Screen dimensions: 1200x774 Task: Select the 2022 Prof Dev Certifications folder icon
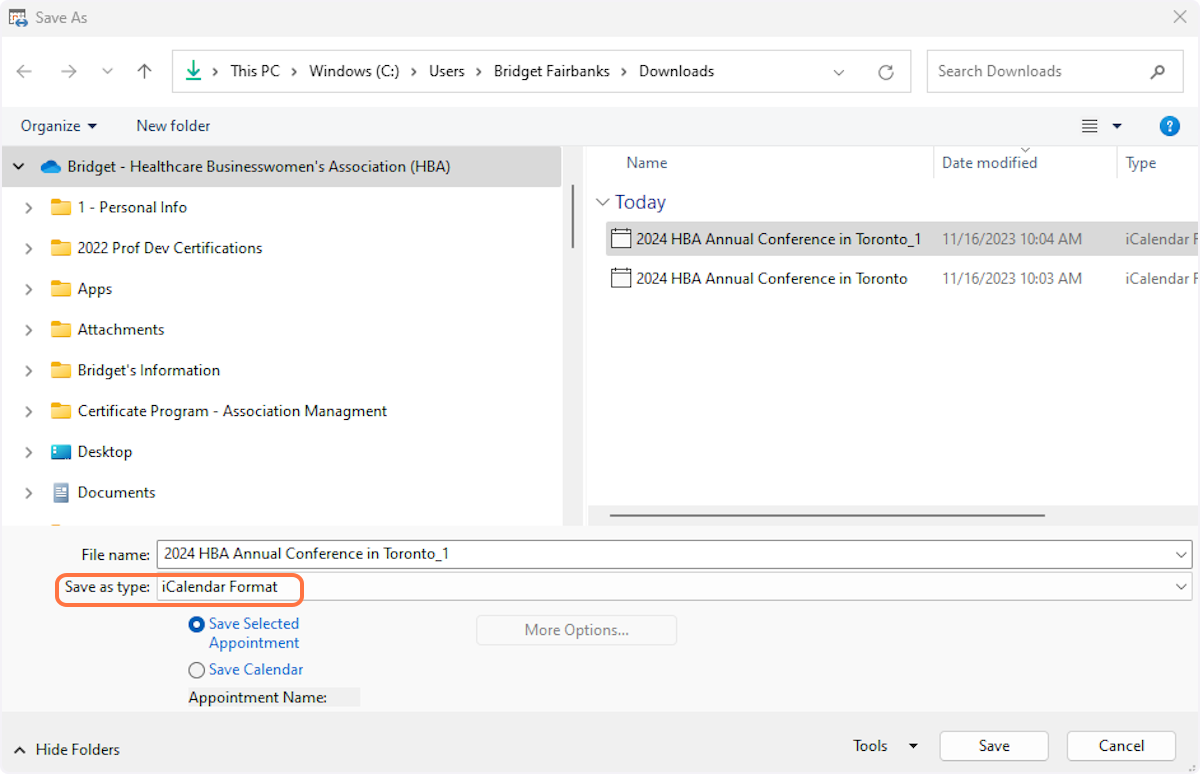pyautogui.click(x=61, y=248)
